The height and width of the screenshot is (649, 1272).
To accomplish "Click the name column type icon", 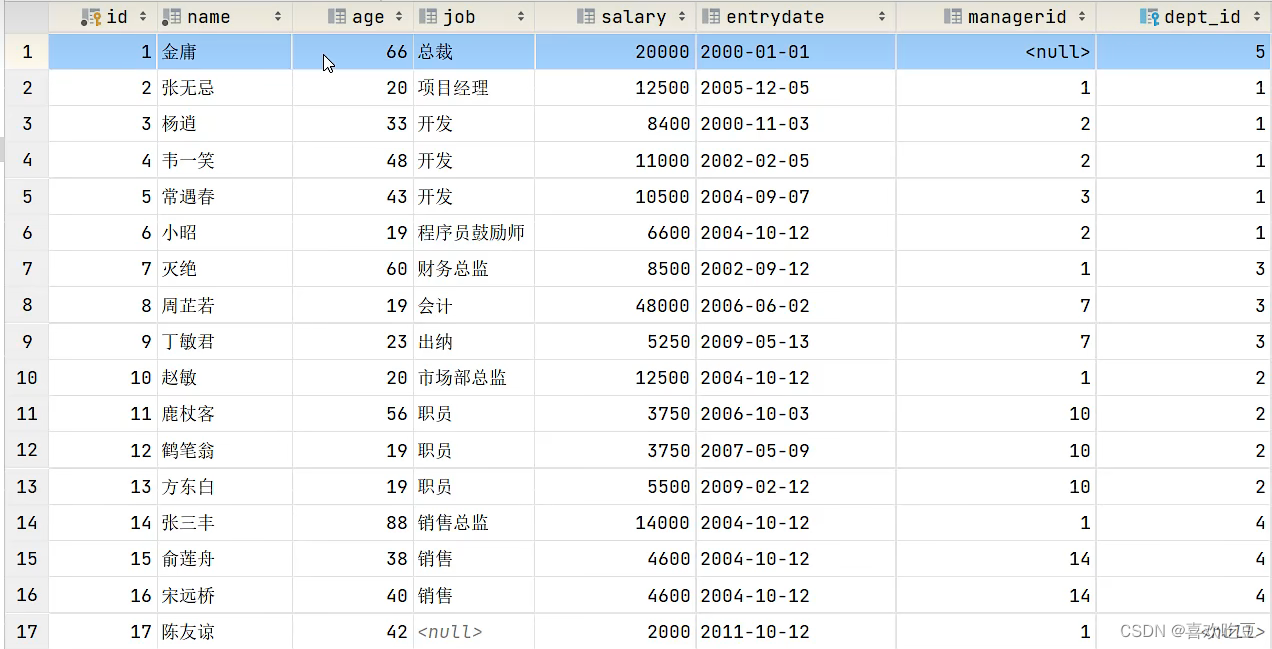I will pyautogui.click(x=171, y=17).
